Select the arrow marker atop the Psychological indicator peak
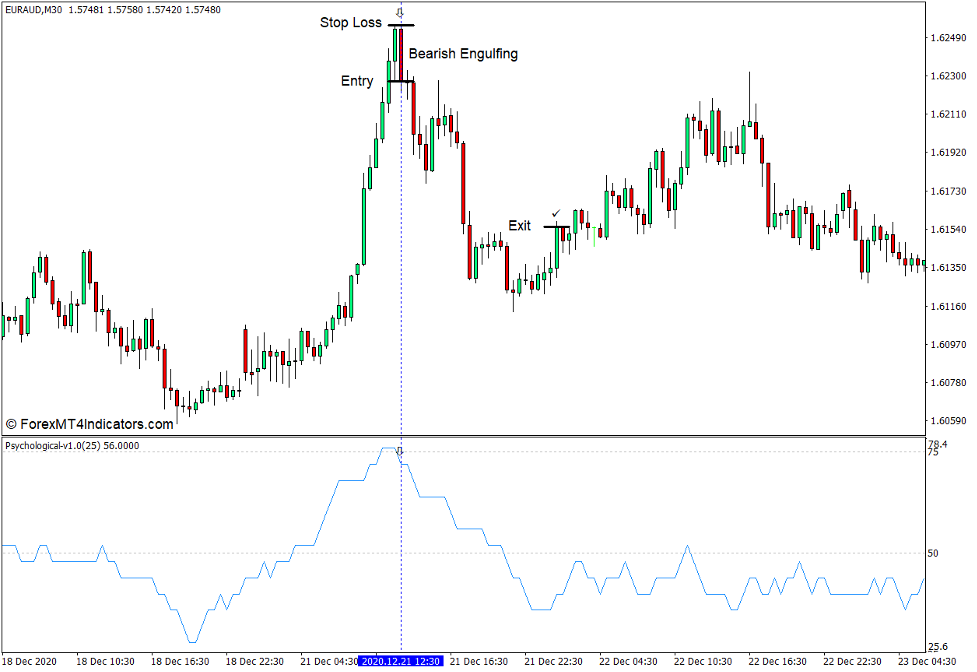This screenshot has height=672, width=977. point(400,452)
